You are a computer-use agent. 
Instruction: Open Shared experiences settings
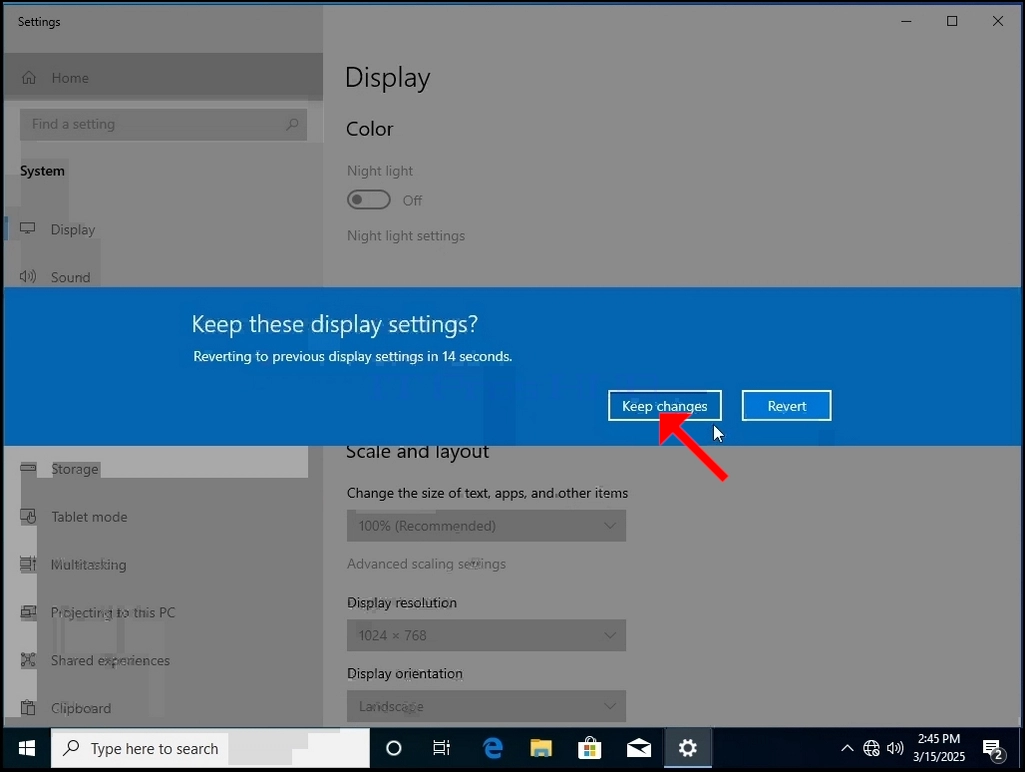point(163,660)
